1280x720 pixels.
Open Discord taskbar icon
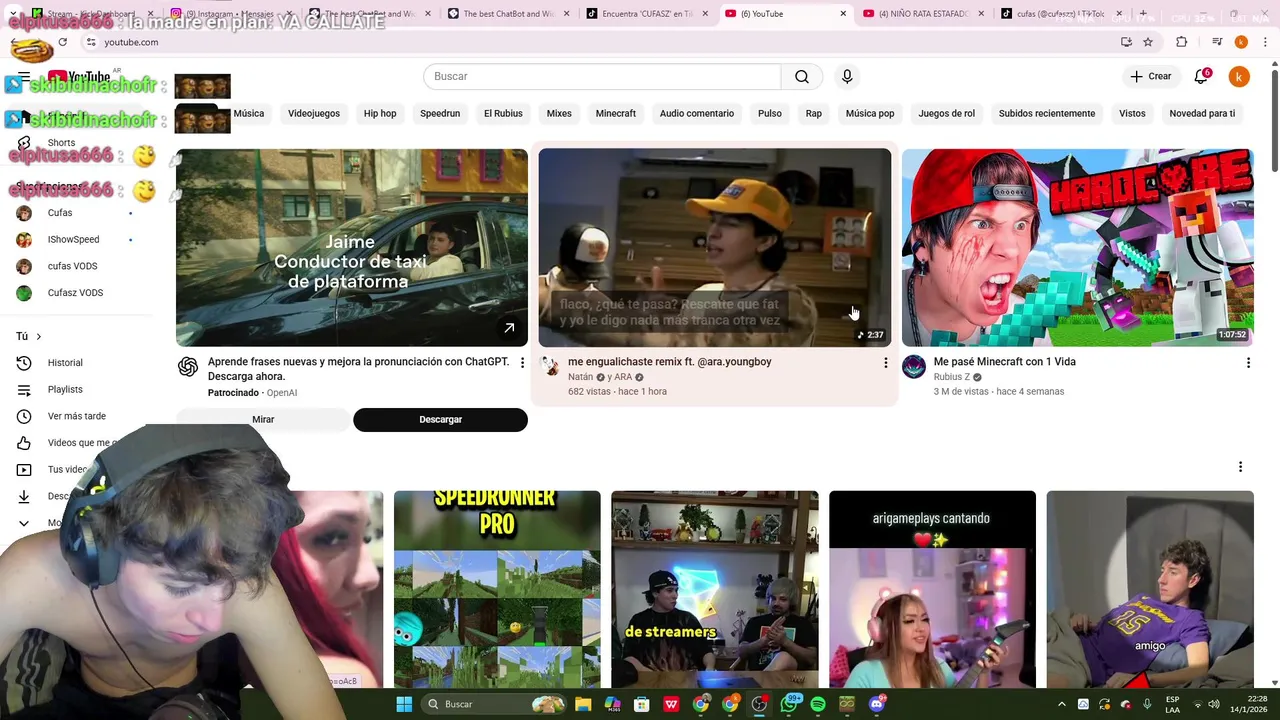877,705
